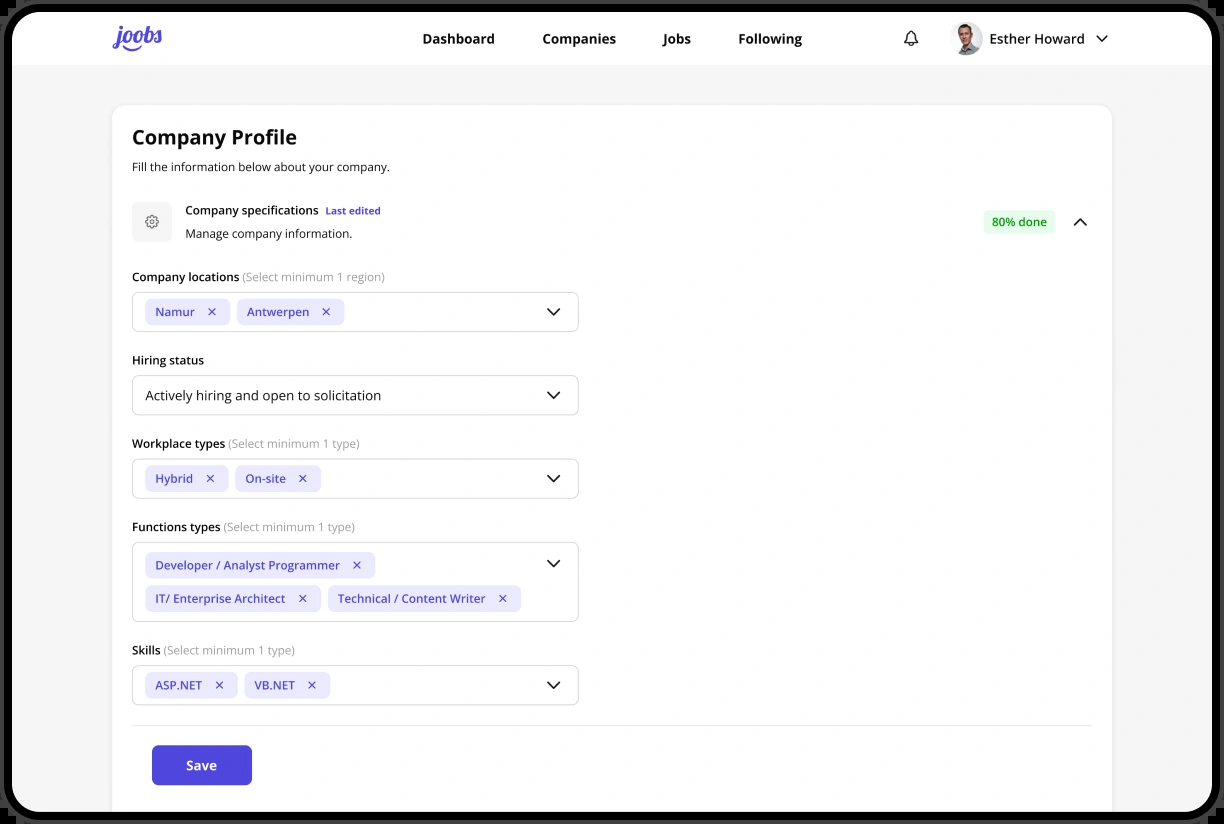Open the Hiring status dropdown
The width and height of the screenshot is (1224, 824).
[355, 395]
